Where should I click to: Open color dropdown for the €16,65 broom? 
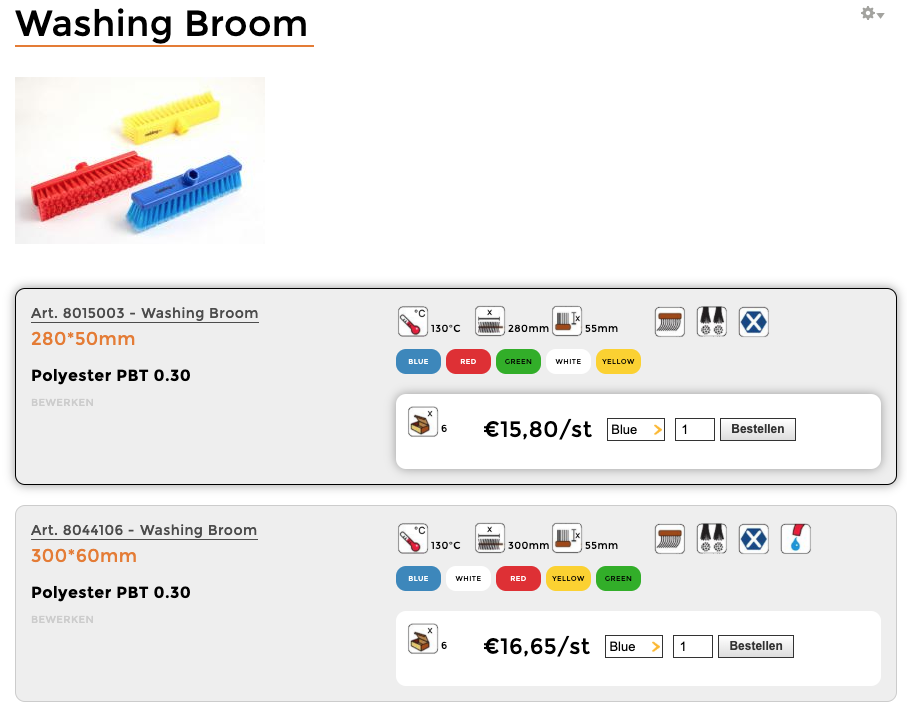[634, 647]
